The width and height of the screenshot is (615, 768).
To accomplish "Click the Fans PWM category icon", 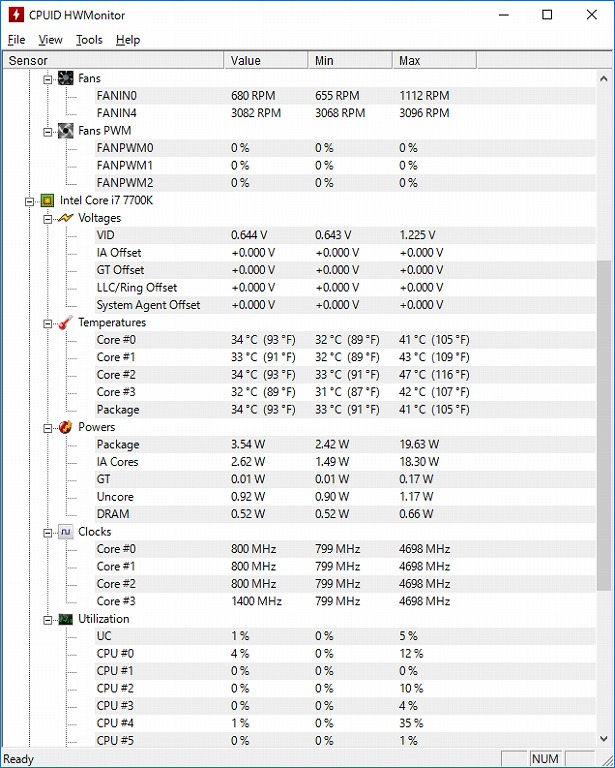I will coord(65,130).
